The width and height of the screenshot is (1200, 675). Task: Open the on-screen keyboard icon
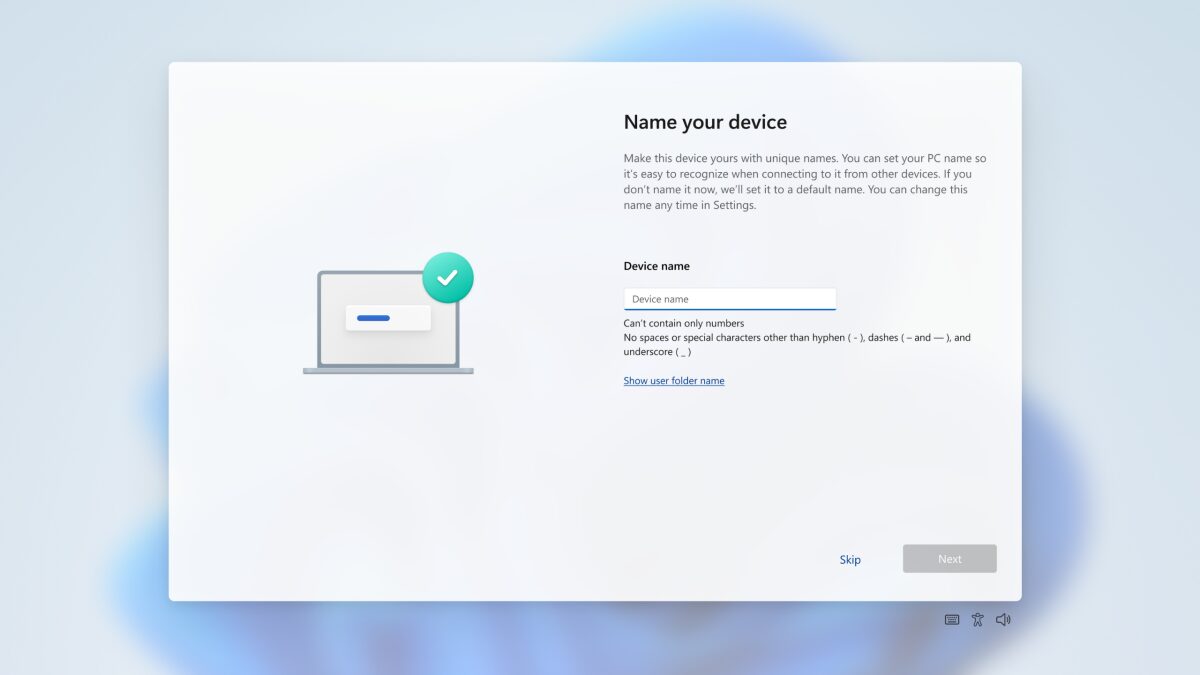[x=952, y=620]
